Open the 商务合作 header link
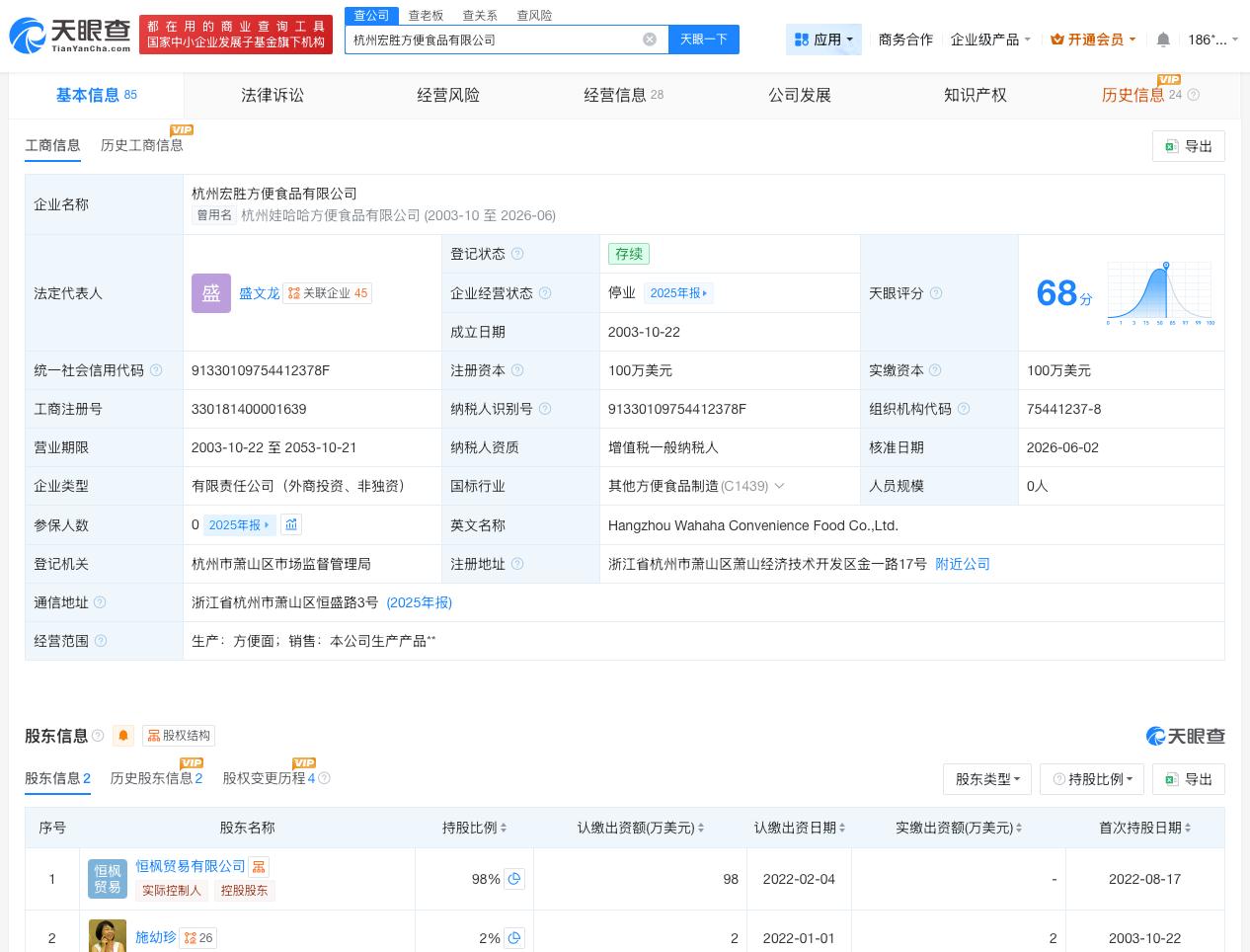 [x=905, y=40]
